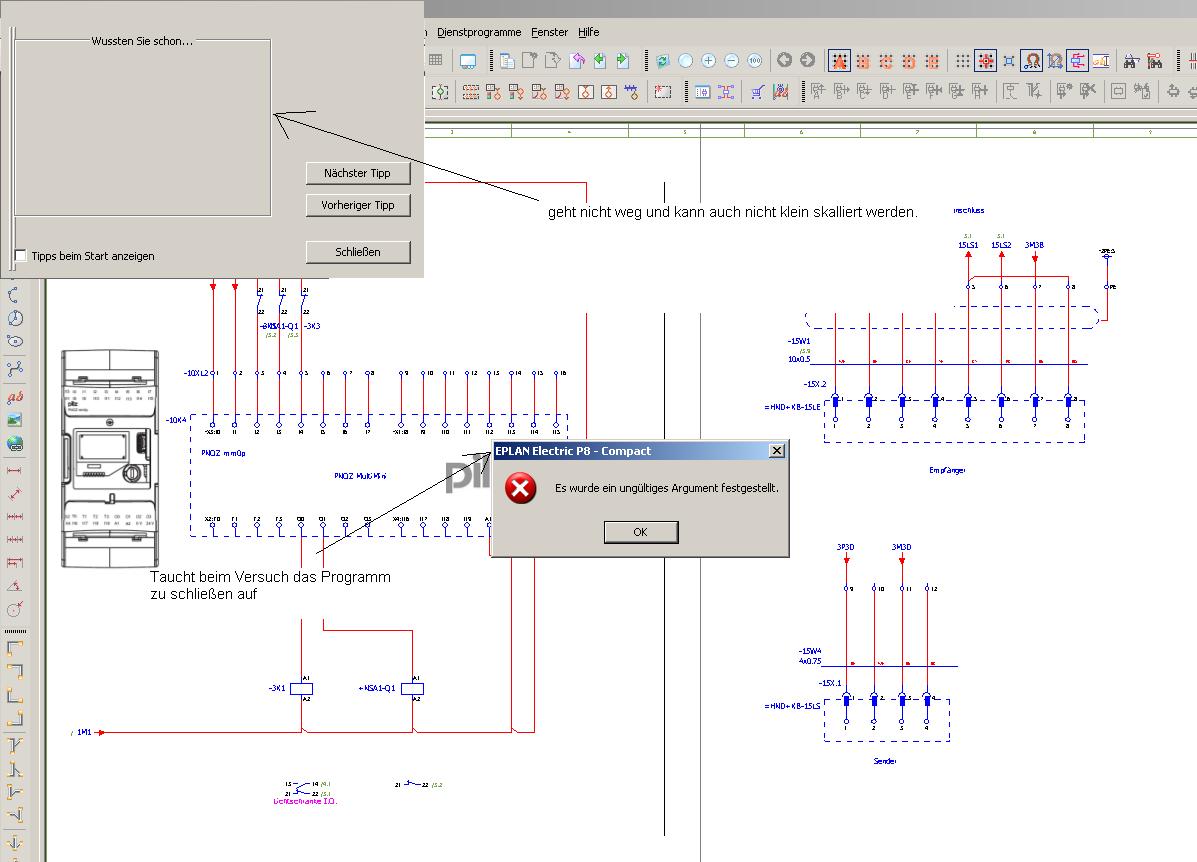Select the aligned dimension tool
The height and width of the screenshot is (862, 1197).
click(x=15, y=494)
